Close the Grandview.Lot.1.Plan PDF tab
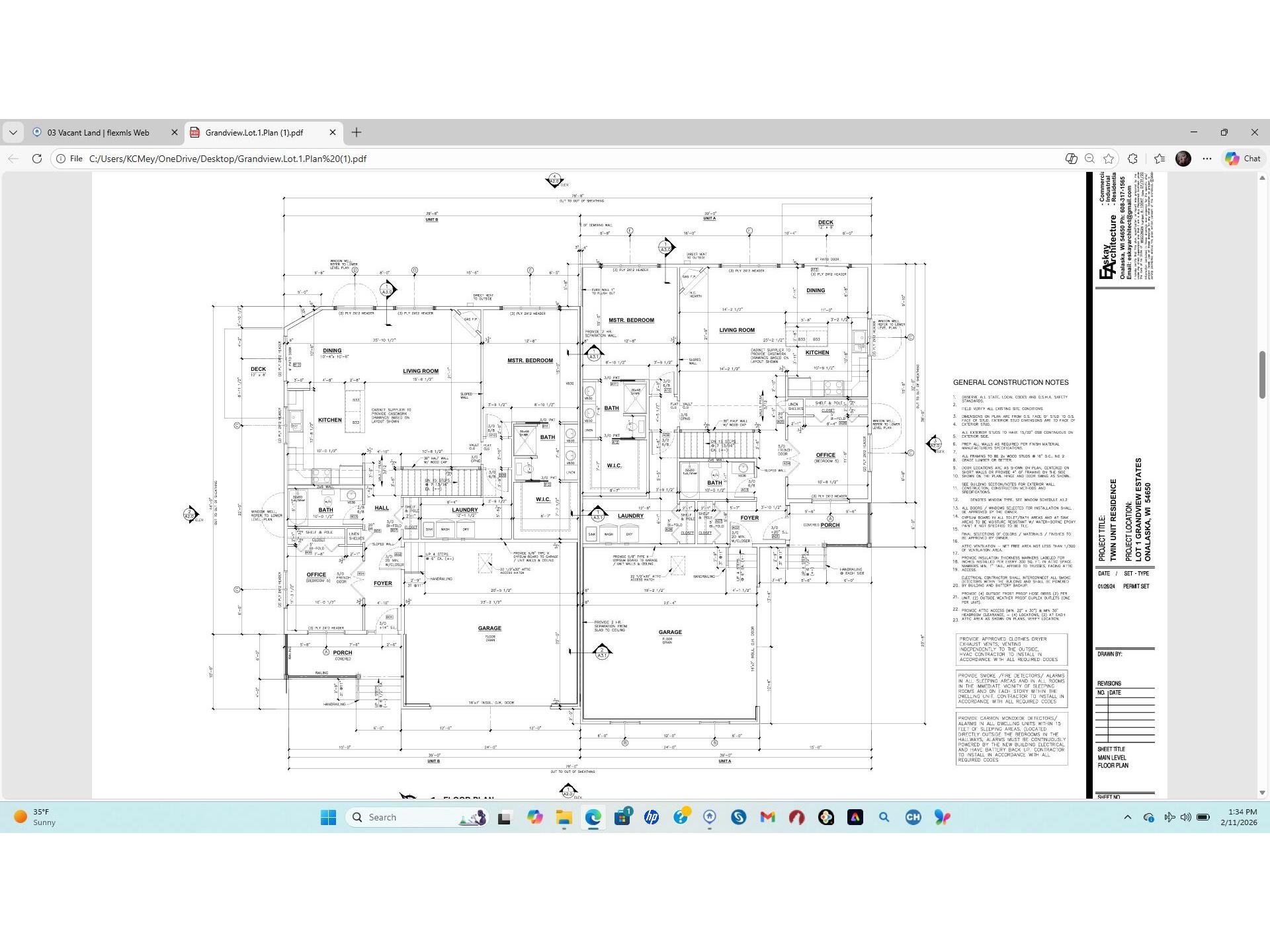The image size is (1270, 952). [x=333, y=132]
